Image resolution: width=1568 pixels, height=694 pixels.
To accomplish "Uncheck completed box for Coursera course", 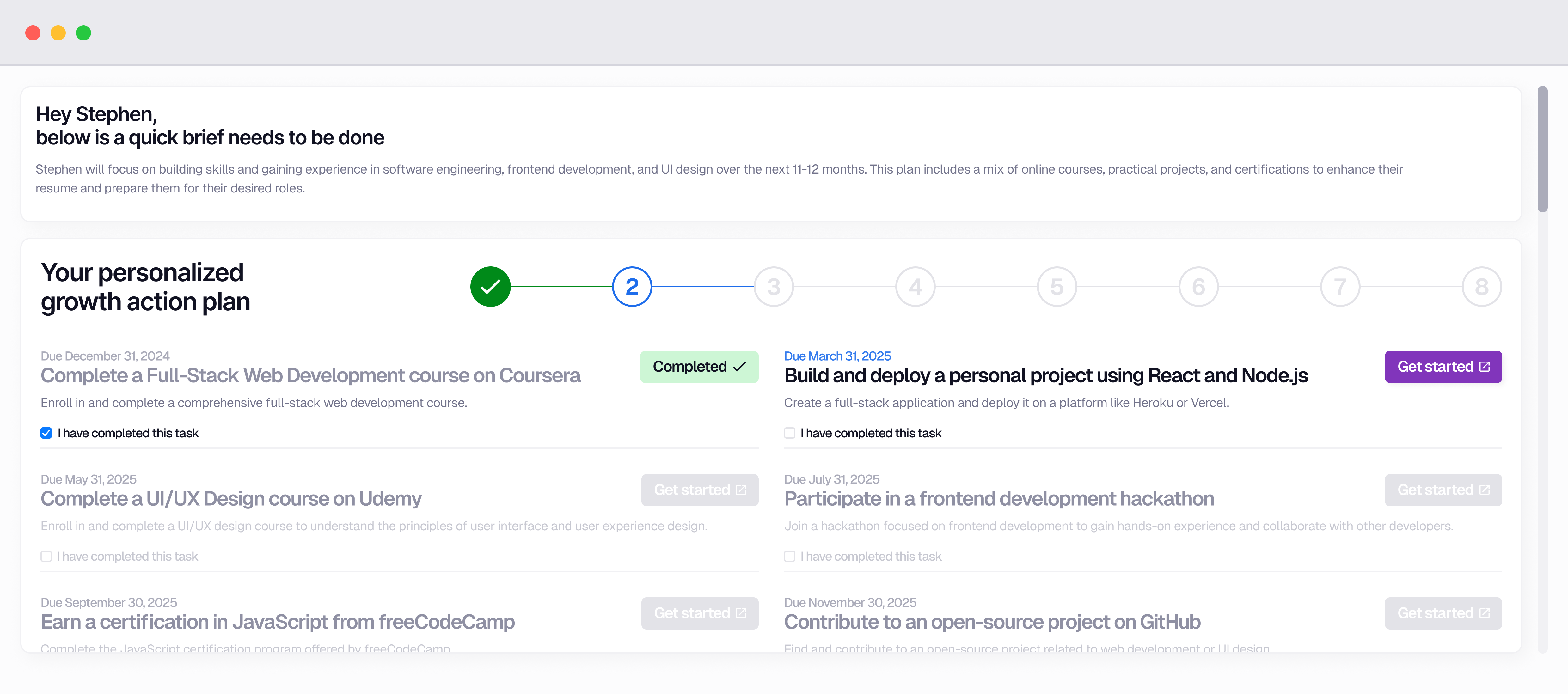I will pos(46,433).
